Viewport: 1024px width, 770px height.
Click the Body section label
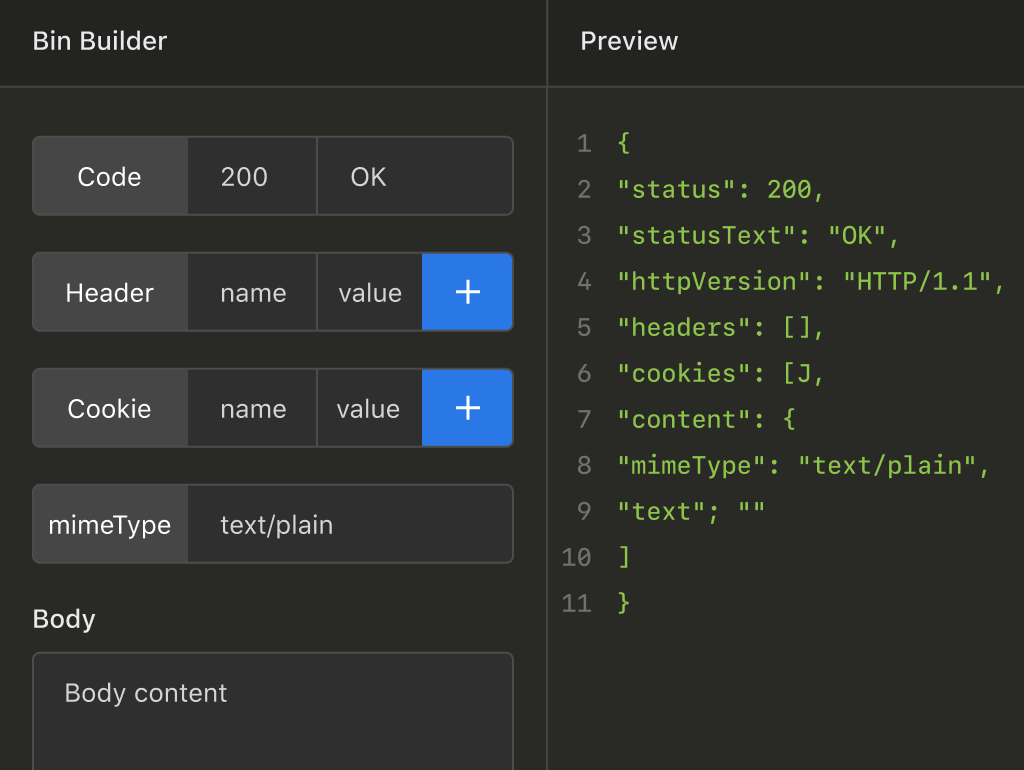[x=64, y=619]
